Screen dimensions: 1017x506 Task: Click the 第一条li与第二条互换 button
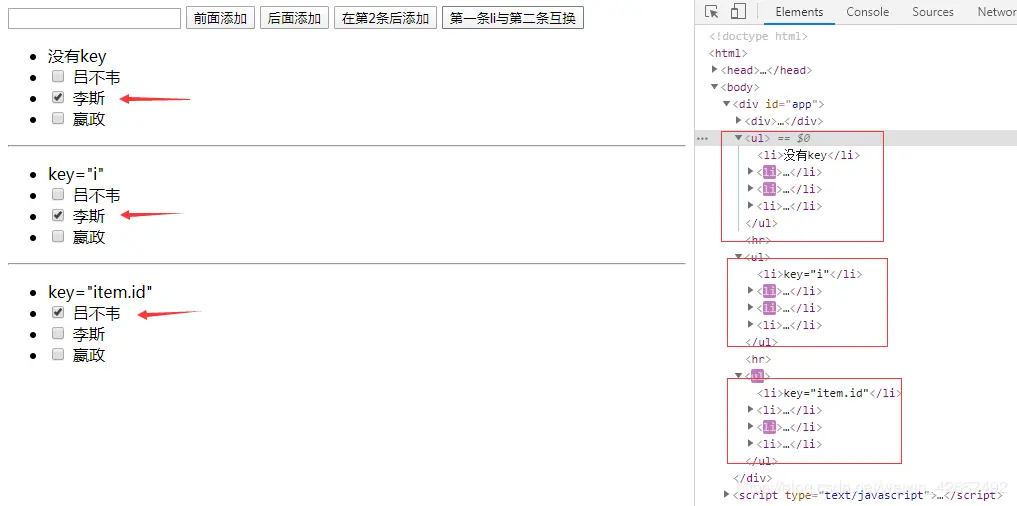[513, 18]
